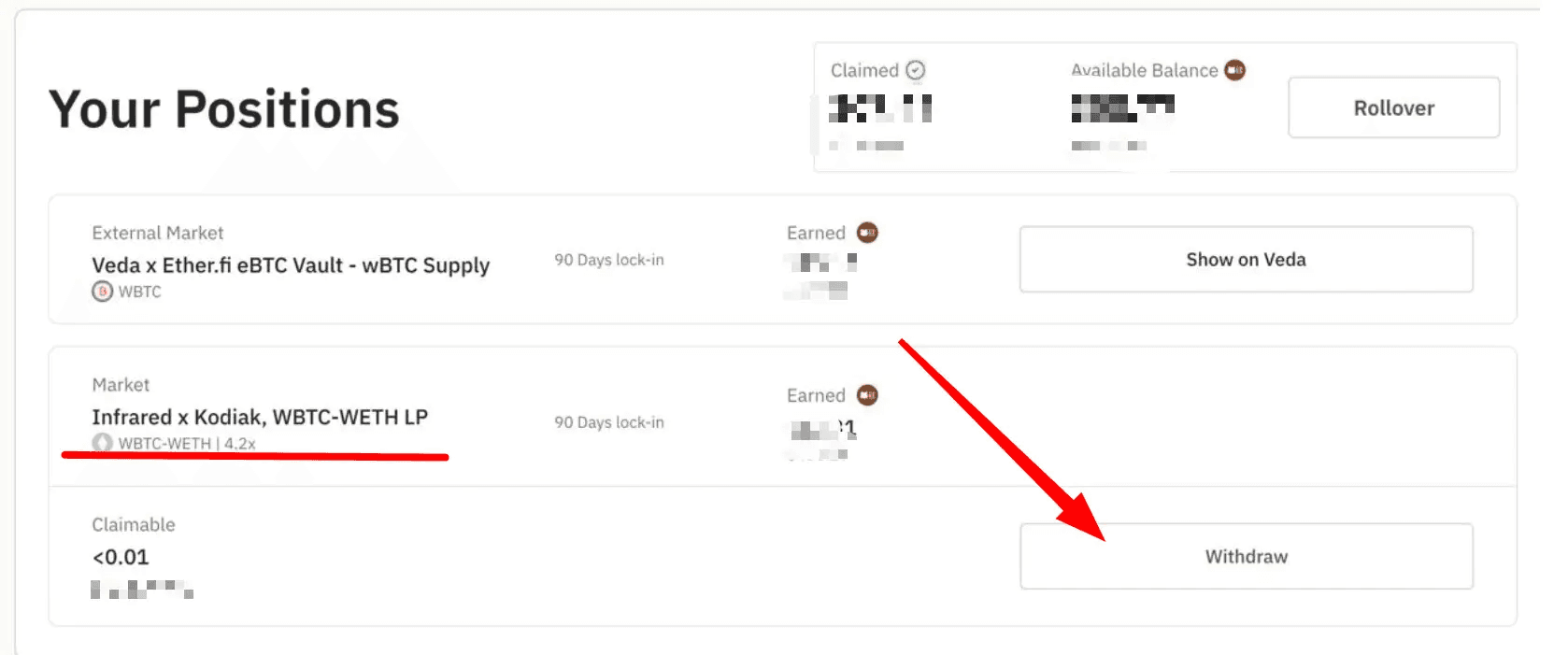Click the Claimable <0.01 amount
Screen dimensions: 1568x655
pos(121,557)
